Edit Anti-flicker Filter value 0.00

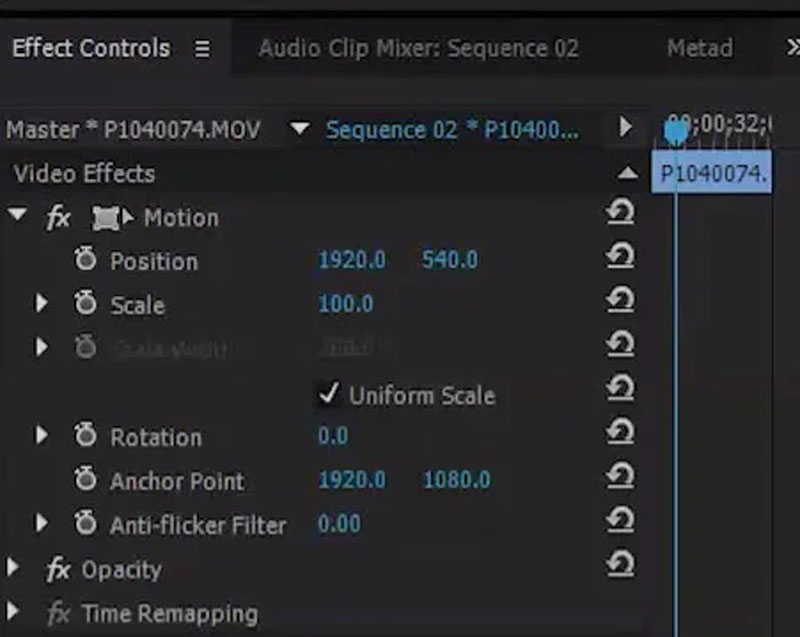pyautogui.click(x=339, y=524)
